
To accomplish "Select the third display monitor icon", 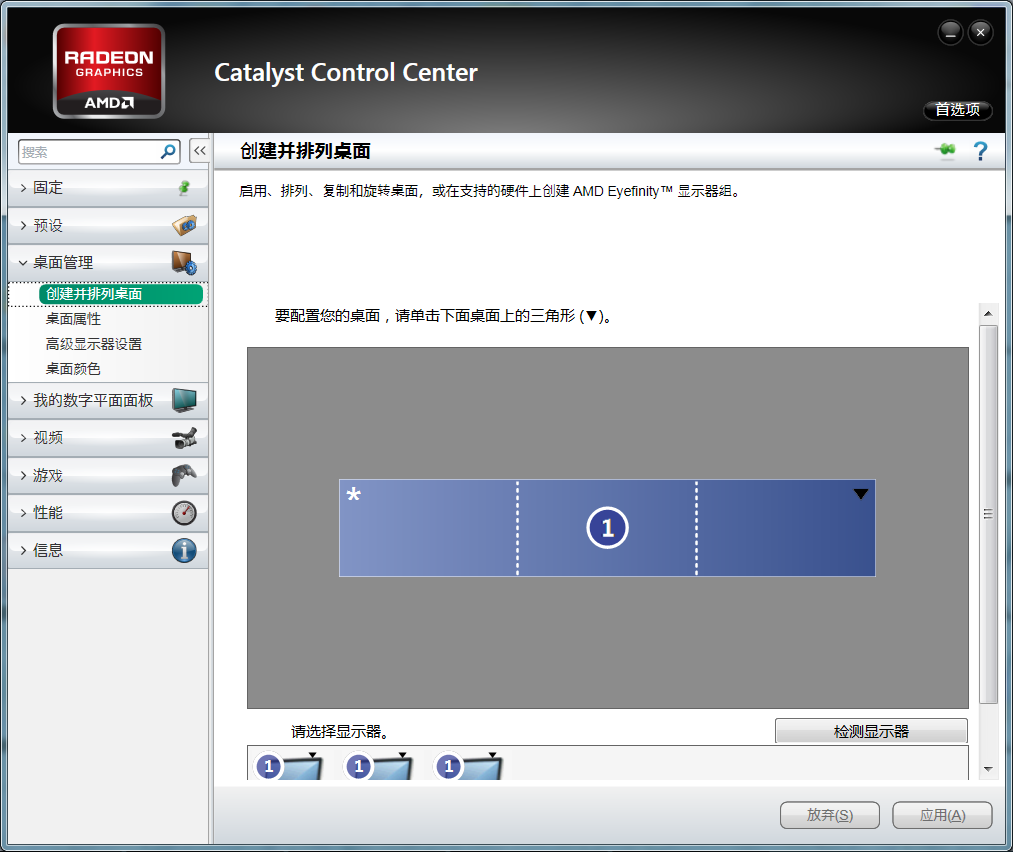I will pos(468,766).
